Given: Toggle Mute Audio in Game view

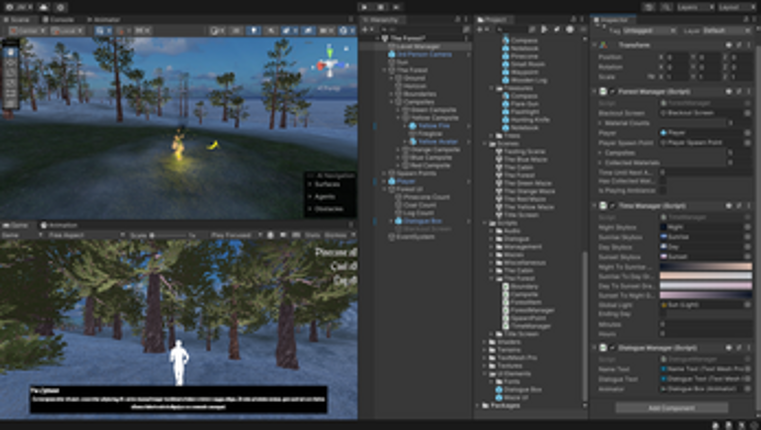Looking at the screenshot, I should tap(283, 235).
